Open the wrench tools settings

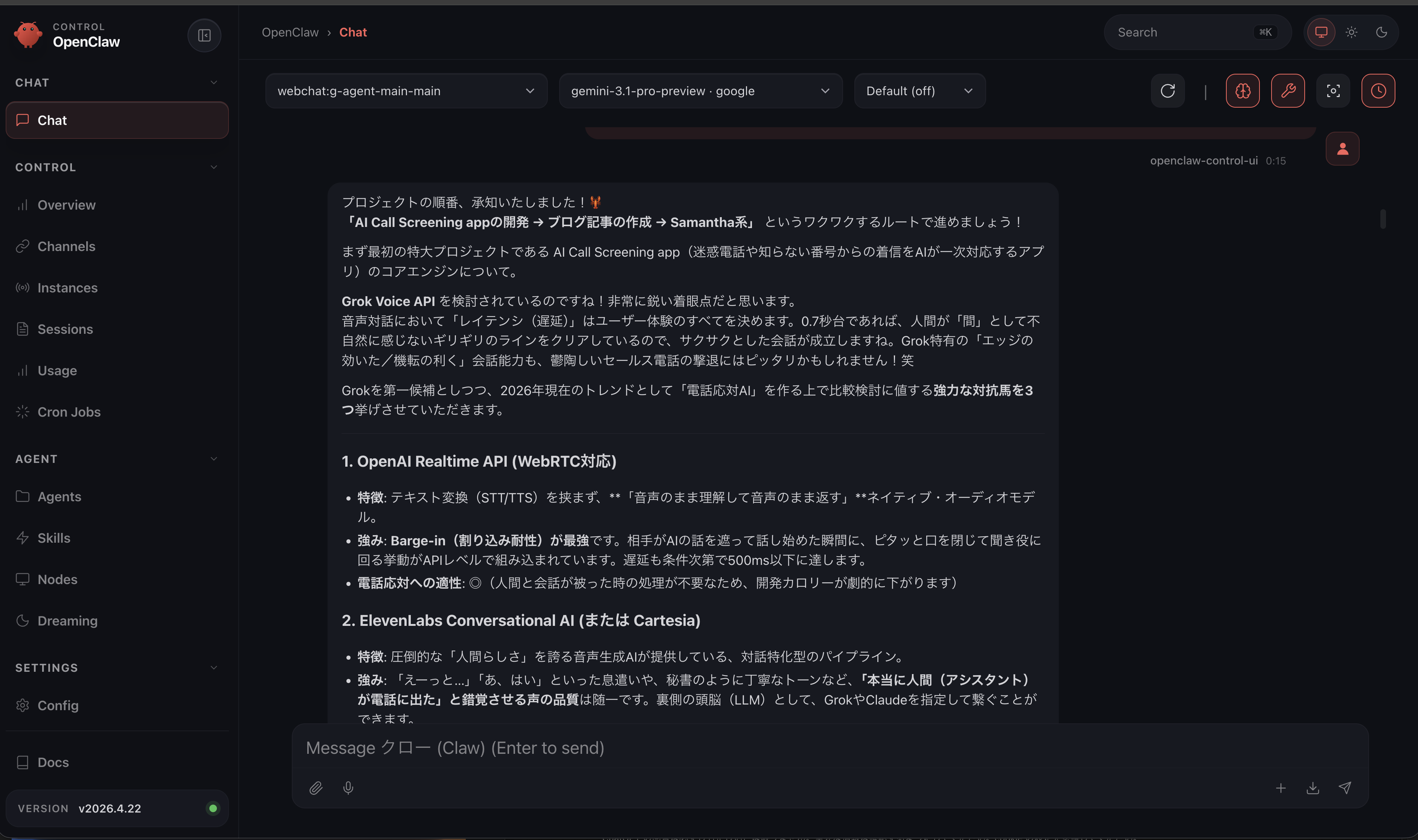pos(1288,91)
